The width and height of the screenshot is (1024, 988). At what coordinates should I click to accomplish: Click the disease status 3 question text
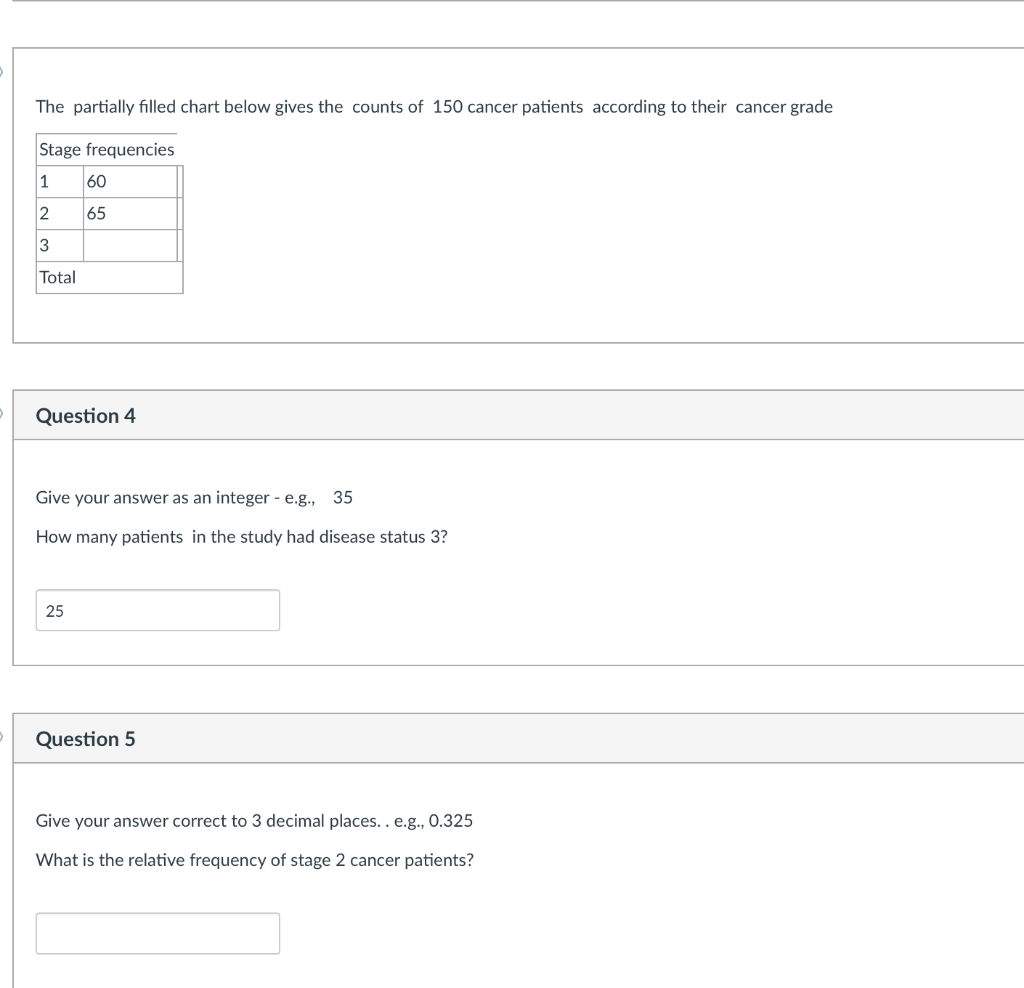point(242,537)
